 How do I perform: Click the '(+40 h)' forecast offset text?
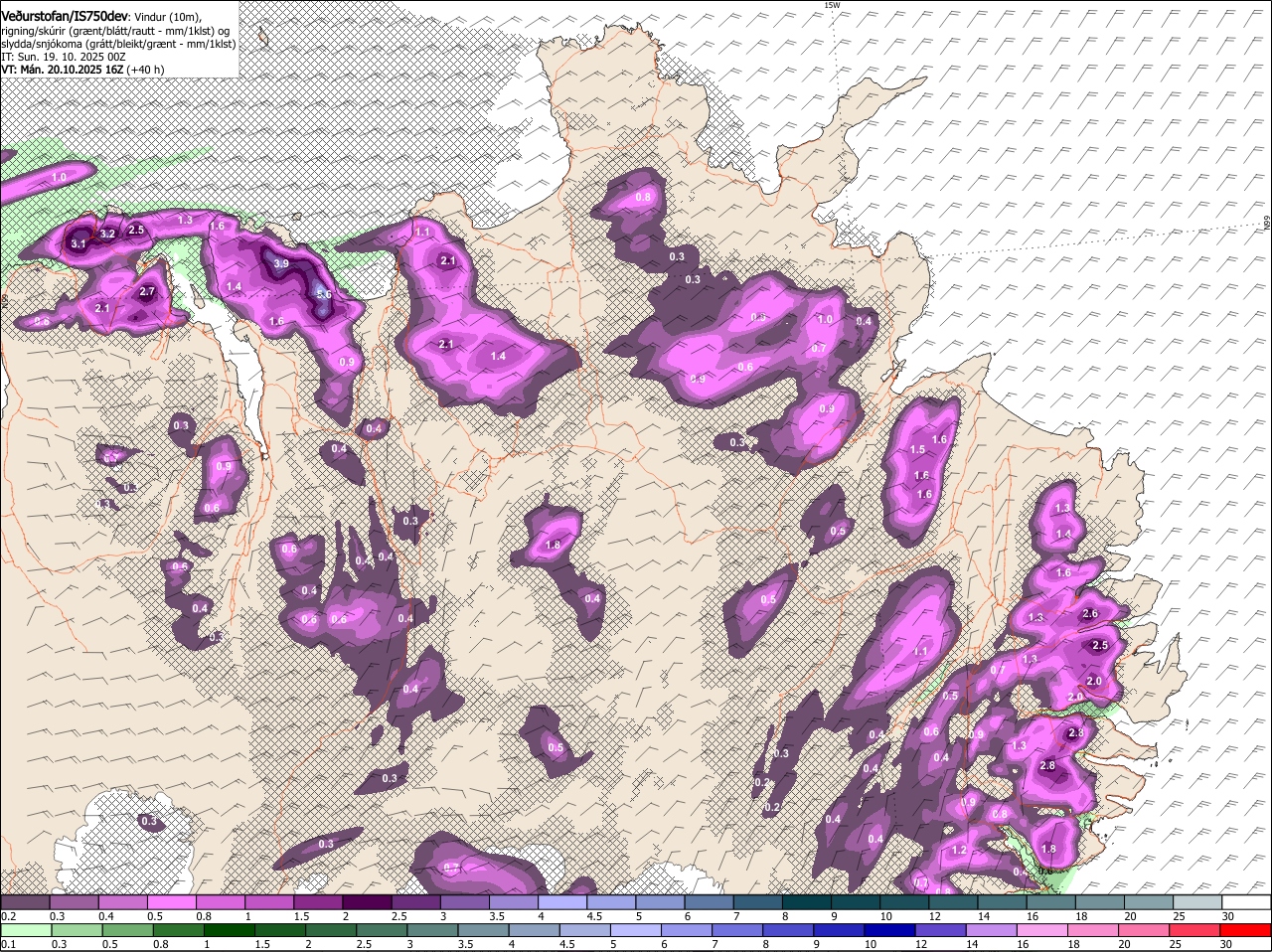tap(146, 70)
